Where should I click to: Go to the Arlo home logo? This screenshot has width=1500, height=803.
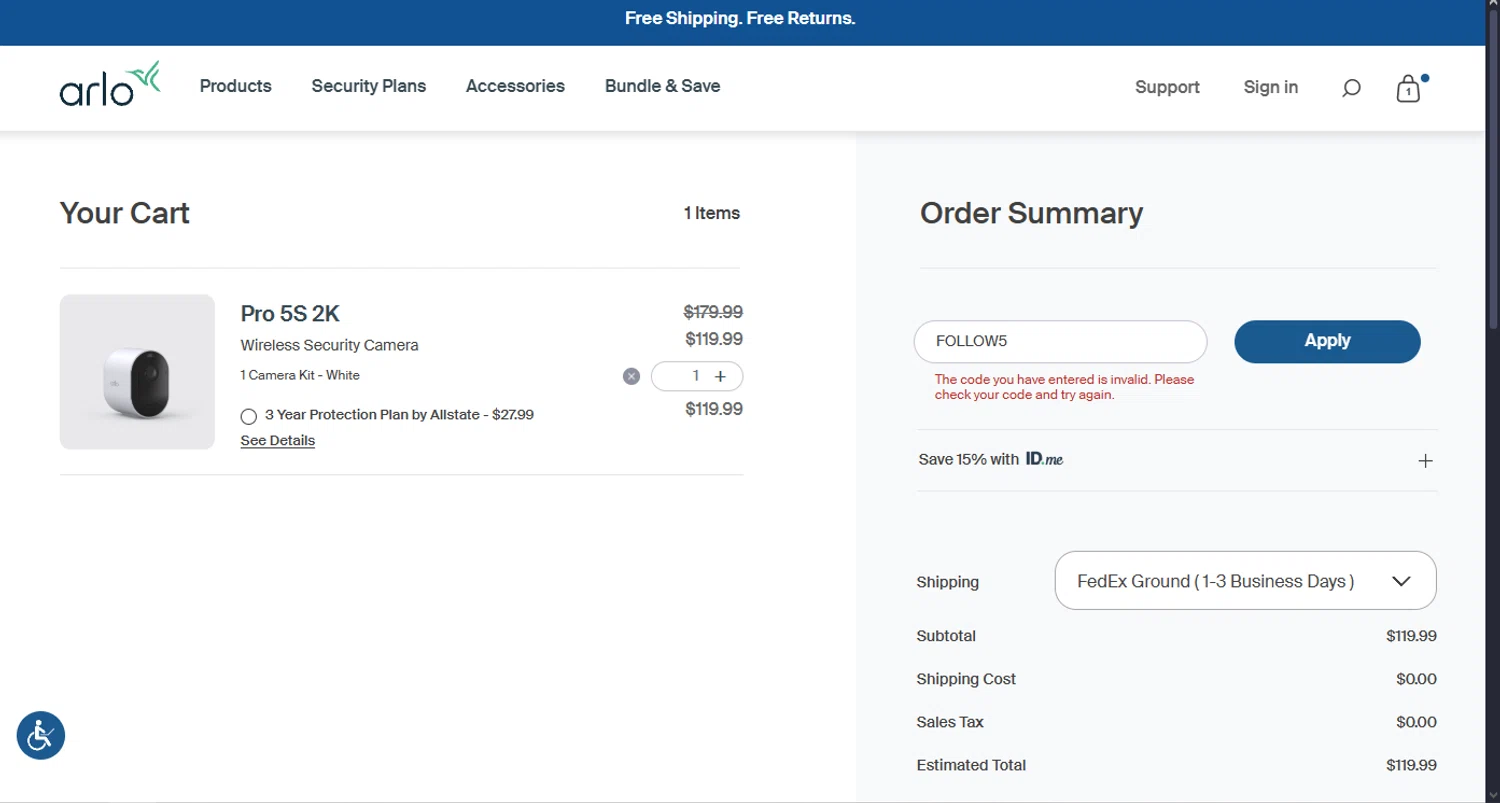(x=110, y=84)
